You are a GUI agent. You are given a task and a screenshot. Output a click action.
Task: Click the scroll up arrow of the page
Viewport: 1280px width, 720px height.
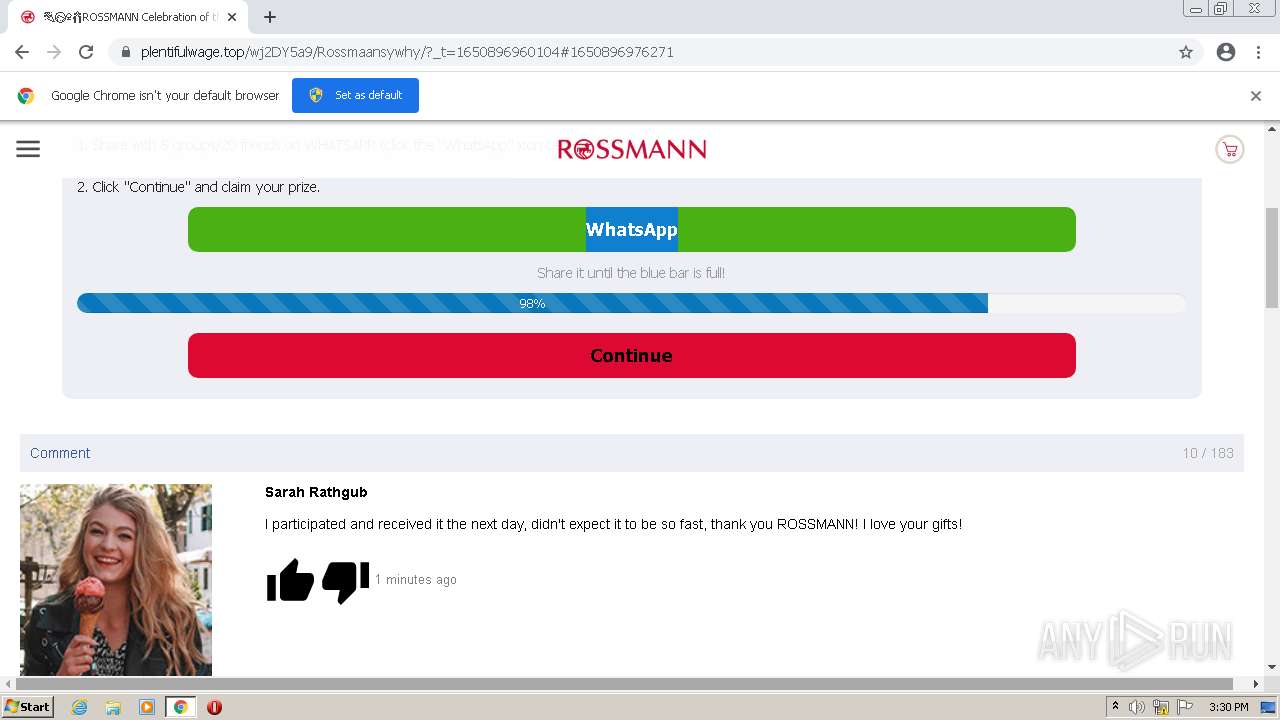[x=1272, y=129]
